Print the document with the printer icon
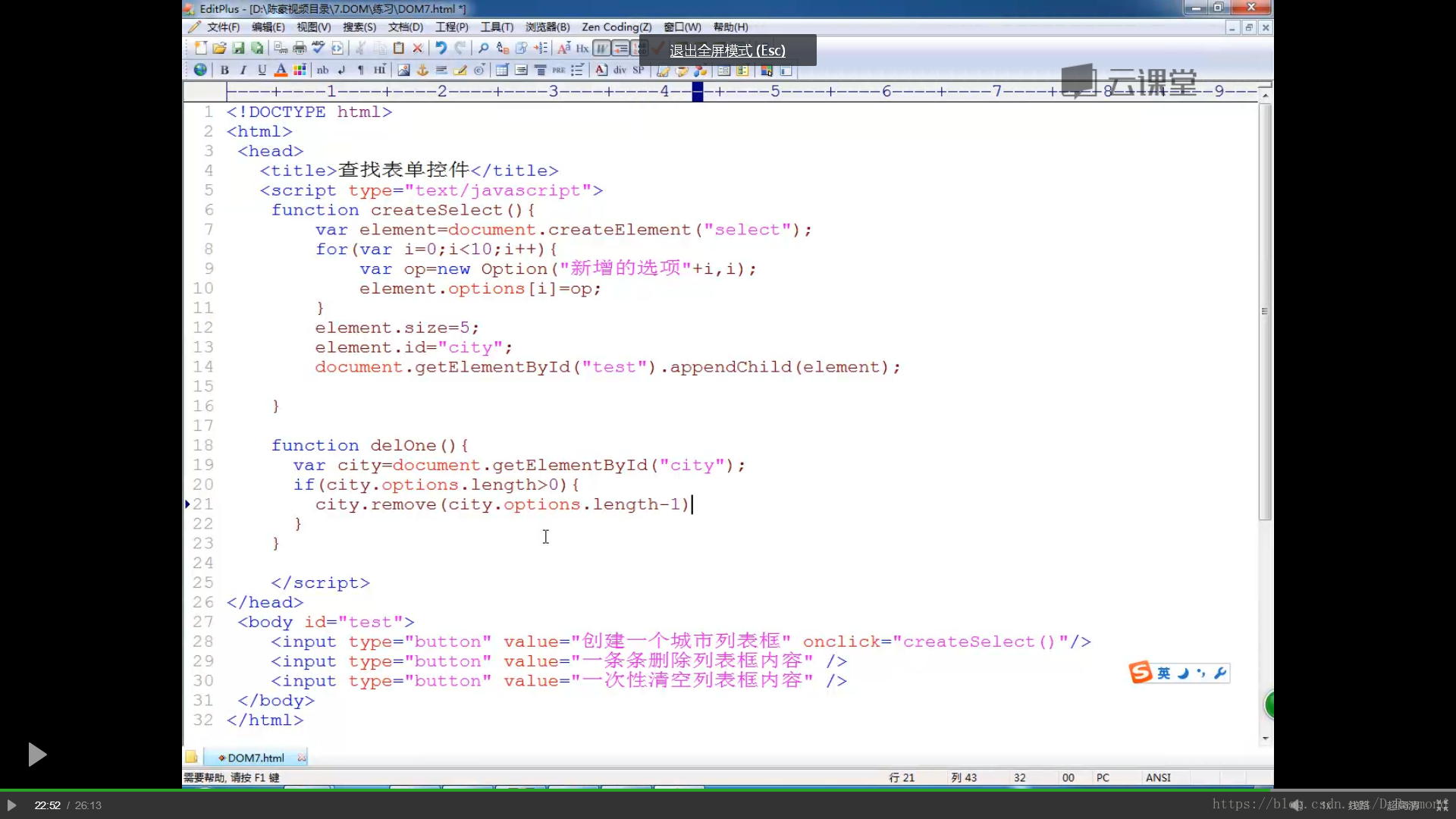The image size is (1456, 819). coord(300,48)
